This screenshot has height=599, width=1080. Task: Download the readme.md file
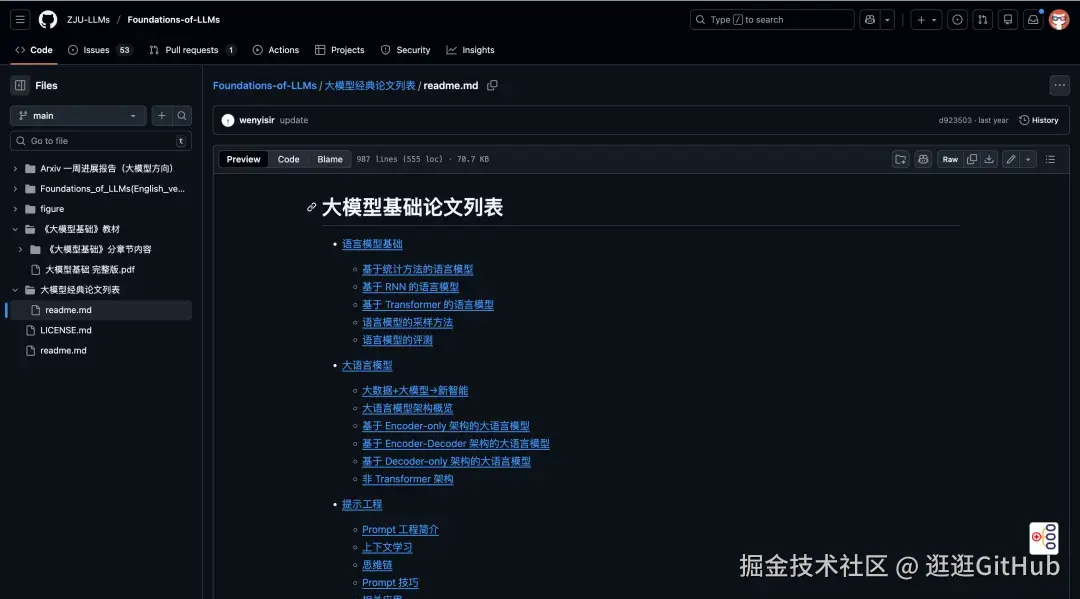tap(988, 159)
